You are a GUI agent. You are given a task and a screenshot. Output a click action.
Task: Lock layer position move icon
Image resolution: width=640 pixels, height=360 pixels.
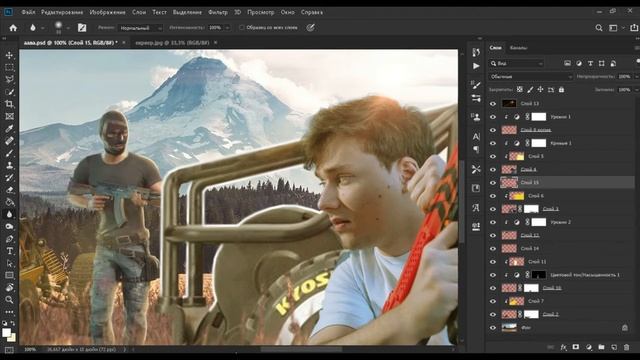tap(540, 89)
